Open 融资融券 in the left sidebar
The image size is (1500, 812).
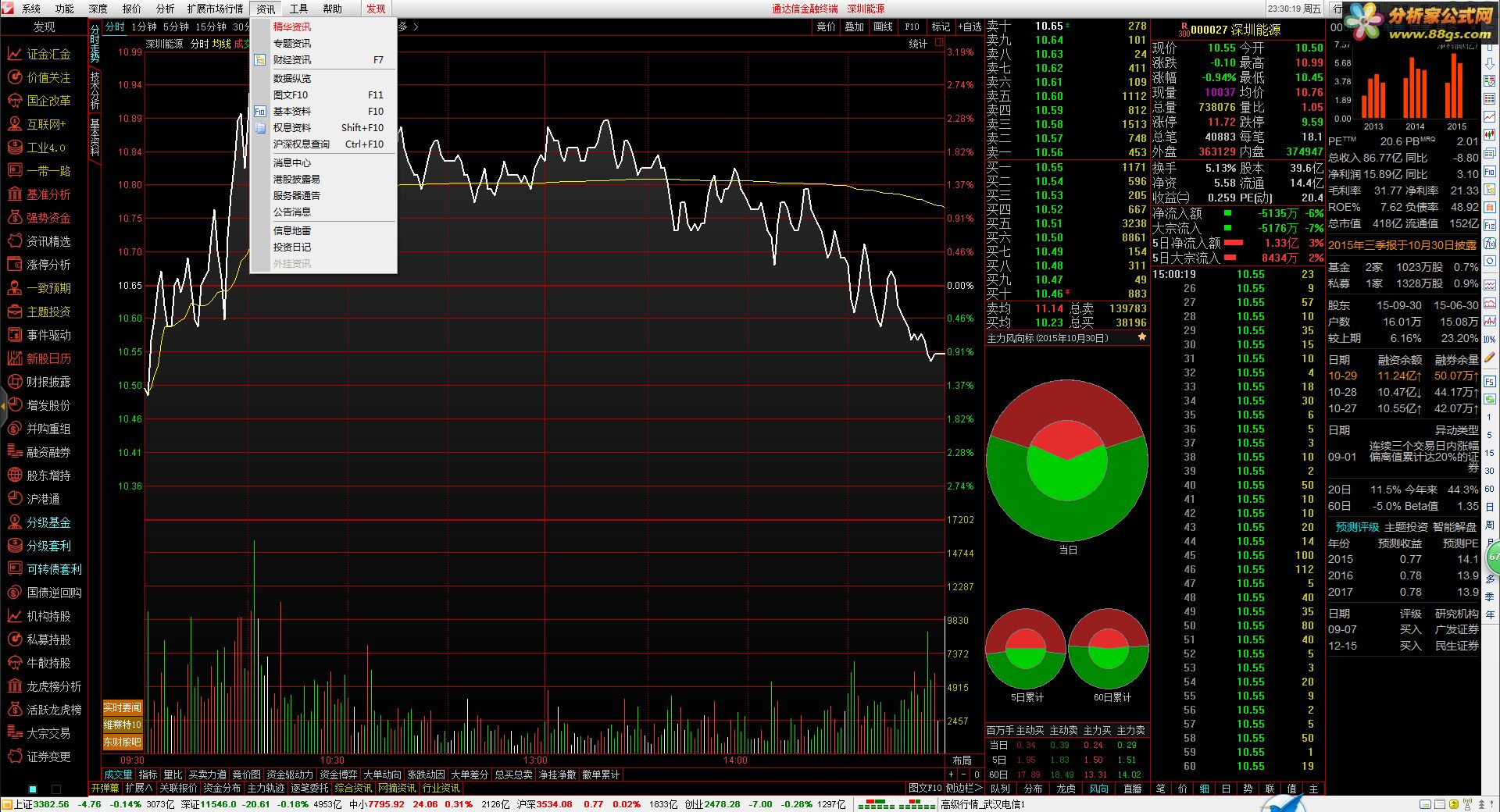(39, 452)
